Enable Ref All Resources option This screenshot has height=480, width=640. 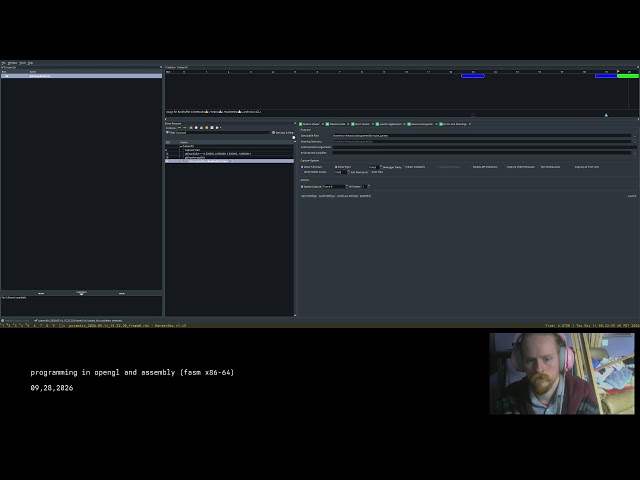[x=549, y=167]
